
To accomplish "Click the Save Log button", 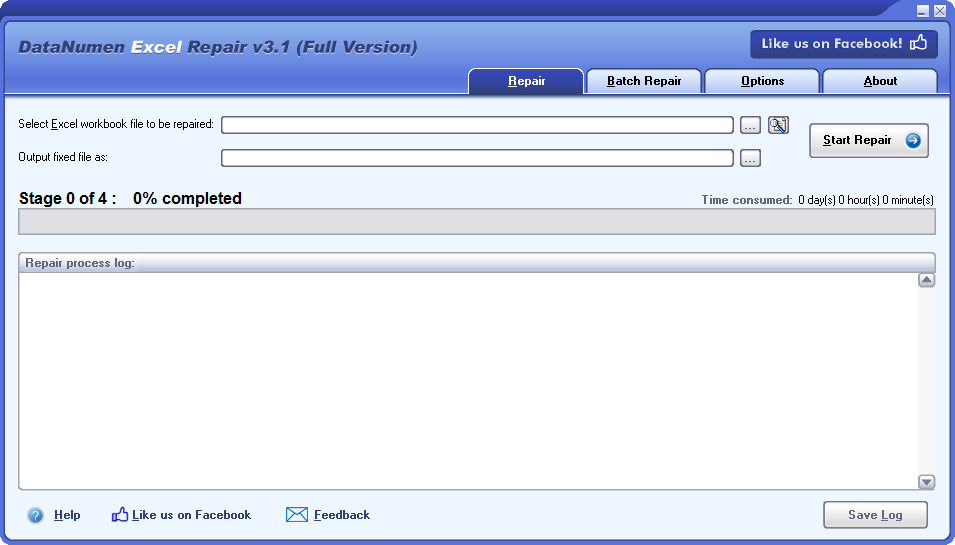I will pyautogui.click(x=875, y=515).
